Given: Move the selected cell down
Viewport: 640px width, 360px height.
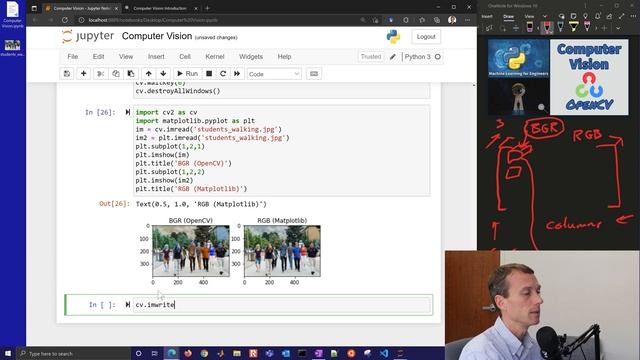Looking at the screenshot, I should [163, 74].
